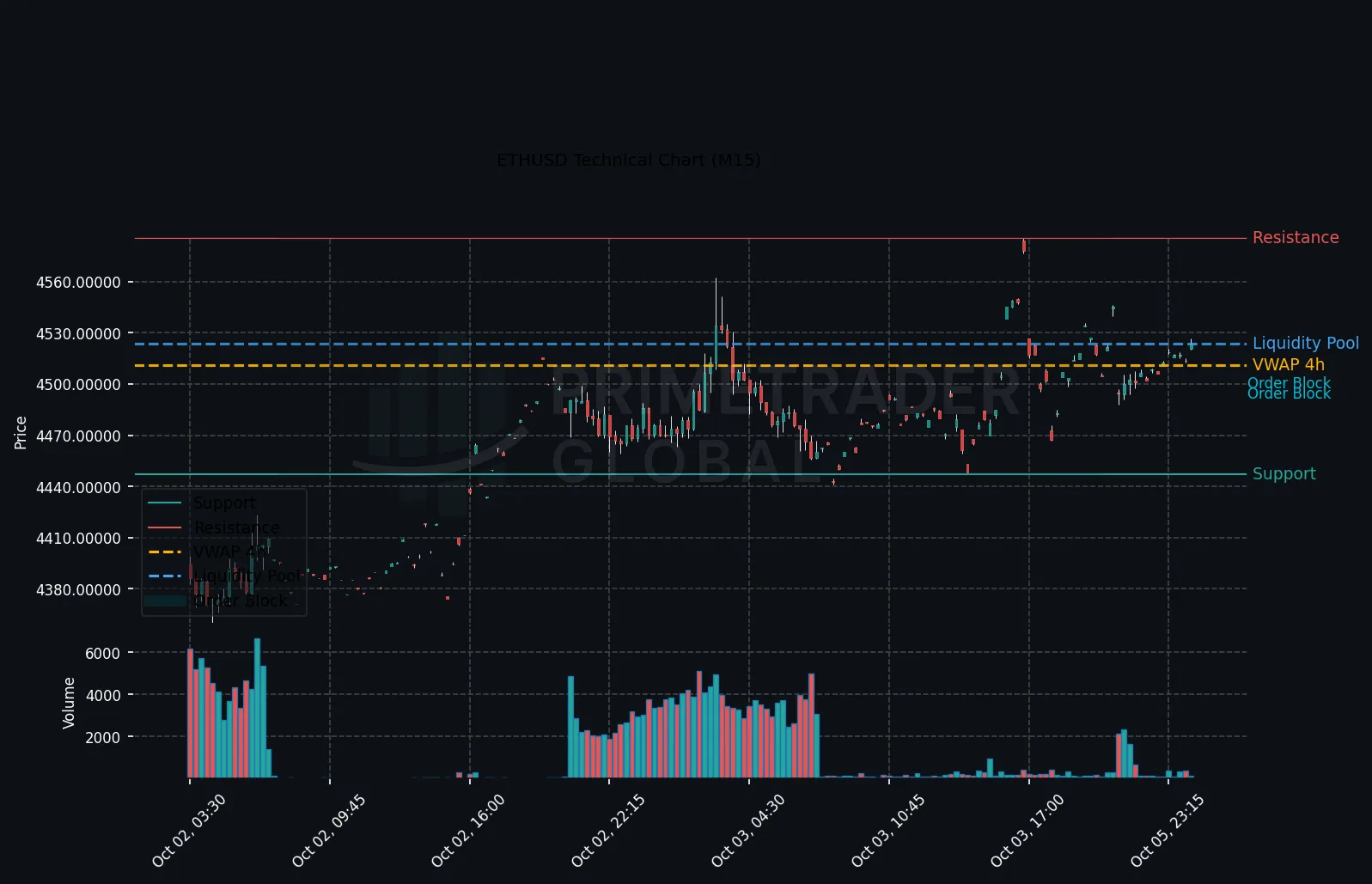Select the orange VWAP 4h line label
Screen dimensions: 1372x884
[1289, 365]
